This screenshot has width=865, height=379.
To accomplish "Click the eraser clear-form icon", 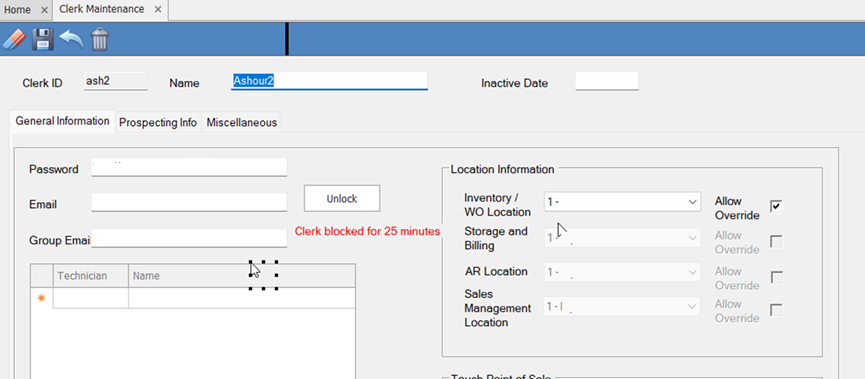I will (x=14, y=40).
